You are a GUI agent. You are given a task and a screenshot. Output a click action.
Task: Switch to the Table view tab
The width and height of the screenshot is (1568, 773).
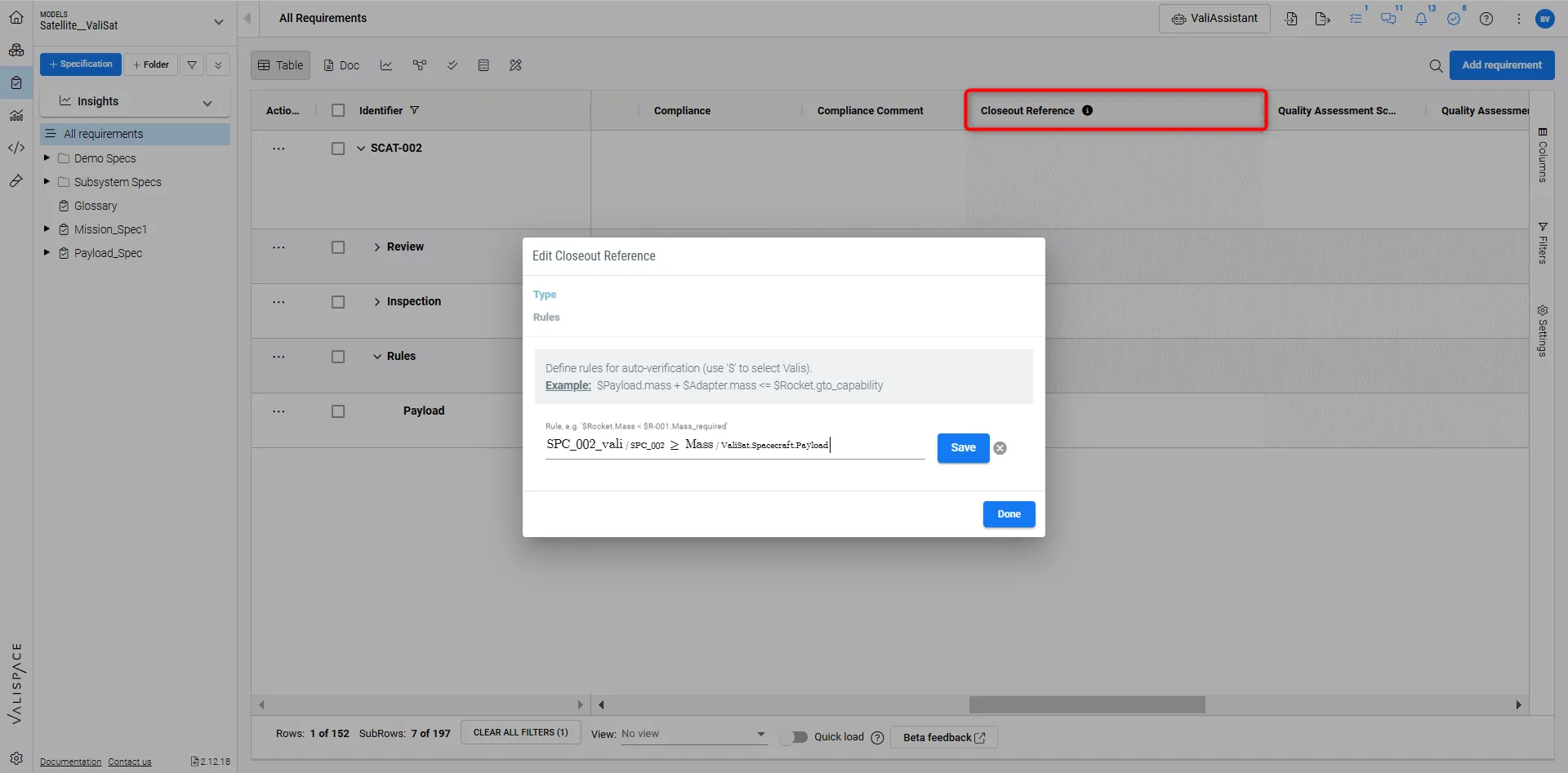pos(281,65)
